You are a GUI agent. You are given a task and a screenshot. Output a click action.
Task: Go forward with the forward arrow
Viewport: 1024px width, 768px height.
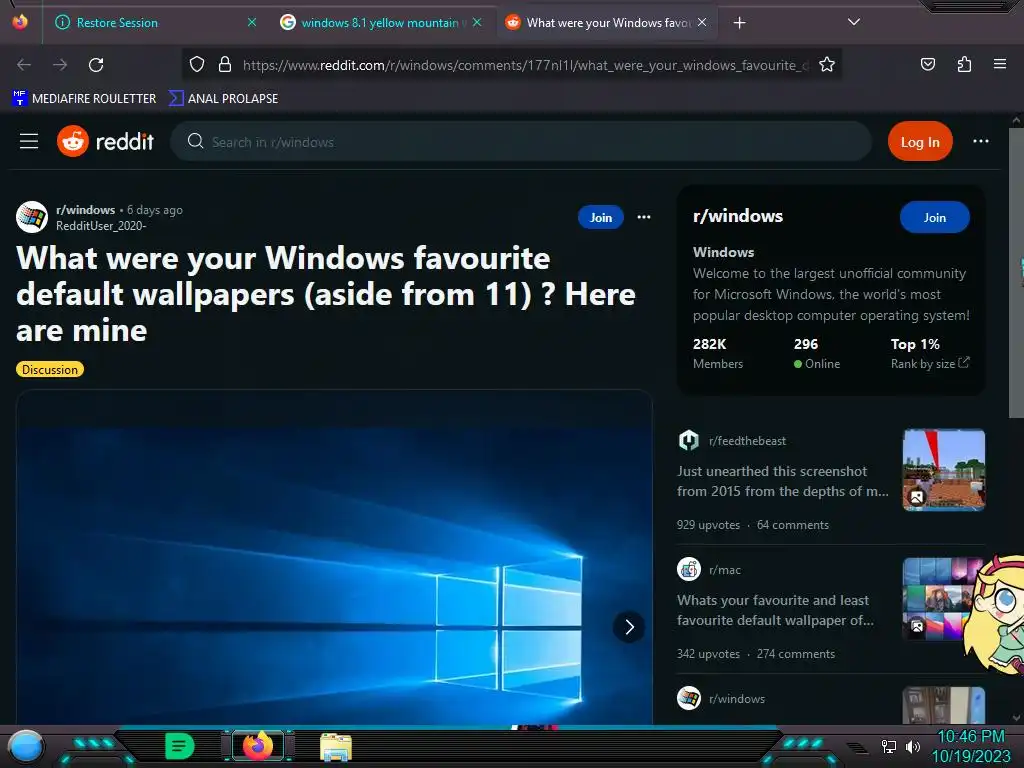click(60, 65)
